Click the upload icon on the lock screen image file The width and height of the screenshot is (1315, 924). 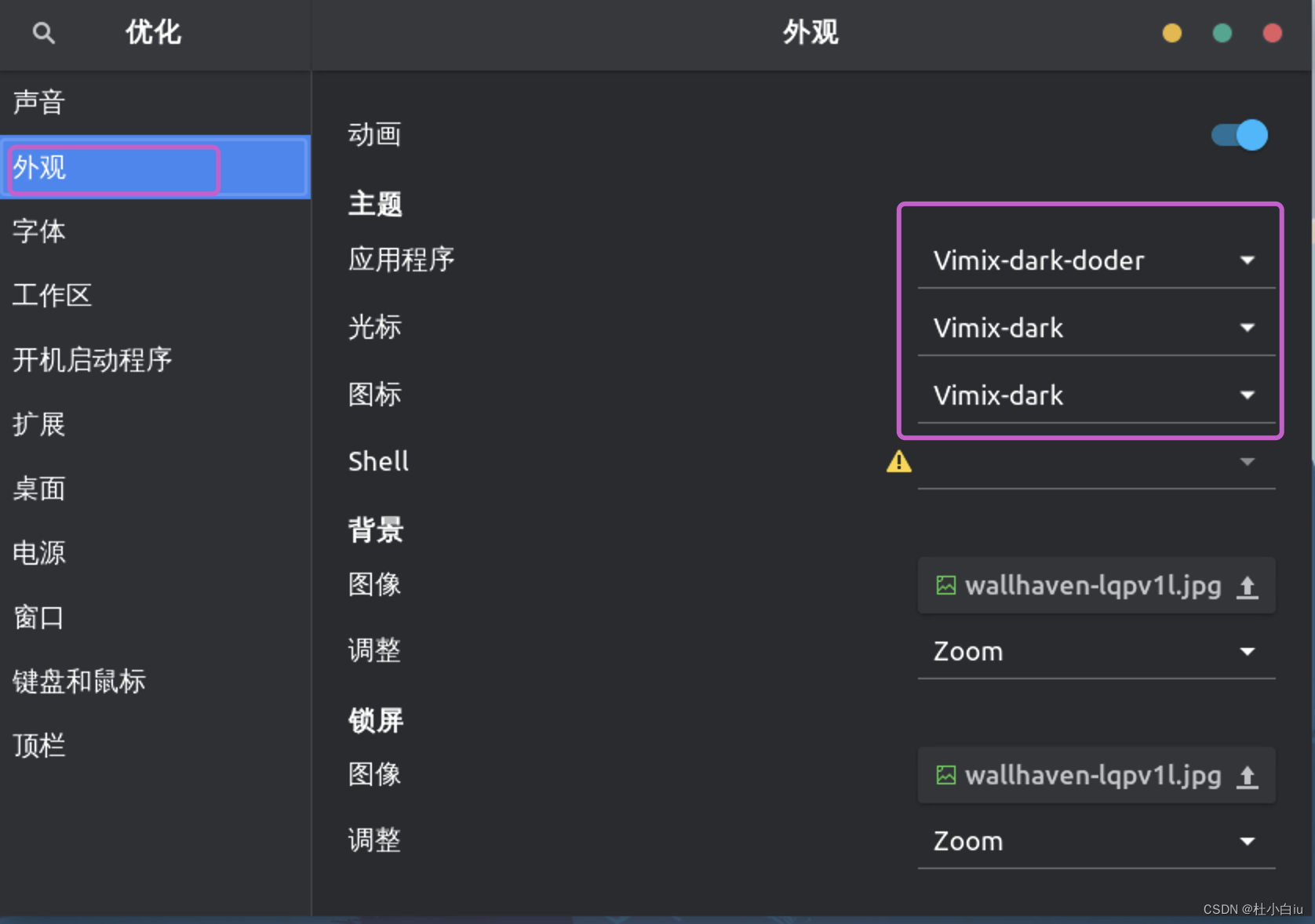point(1248,777)
